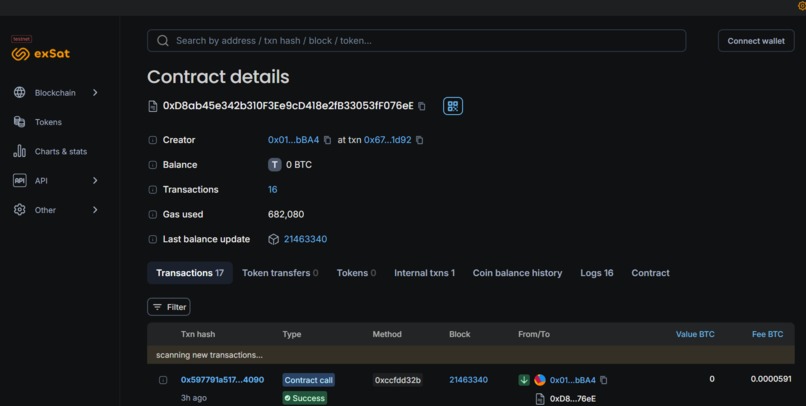Viewport: 806px width, 406px height.
Task: Switch to Internal txns tab
Action: point(425,273)
